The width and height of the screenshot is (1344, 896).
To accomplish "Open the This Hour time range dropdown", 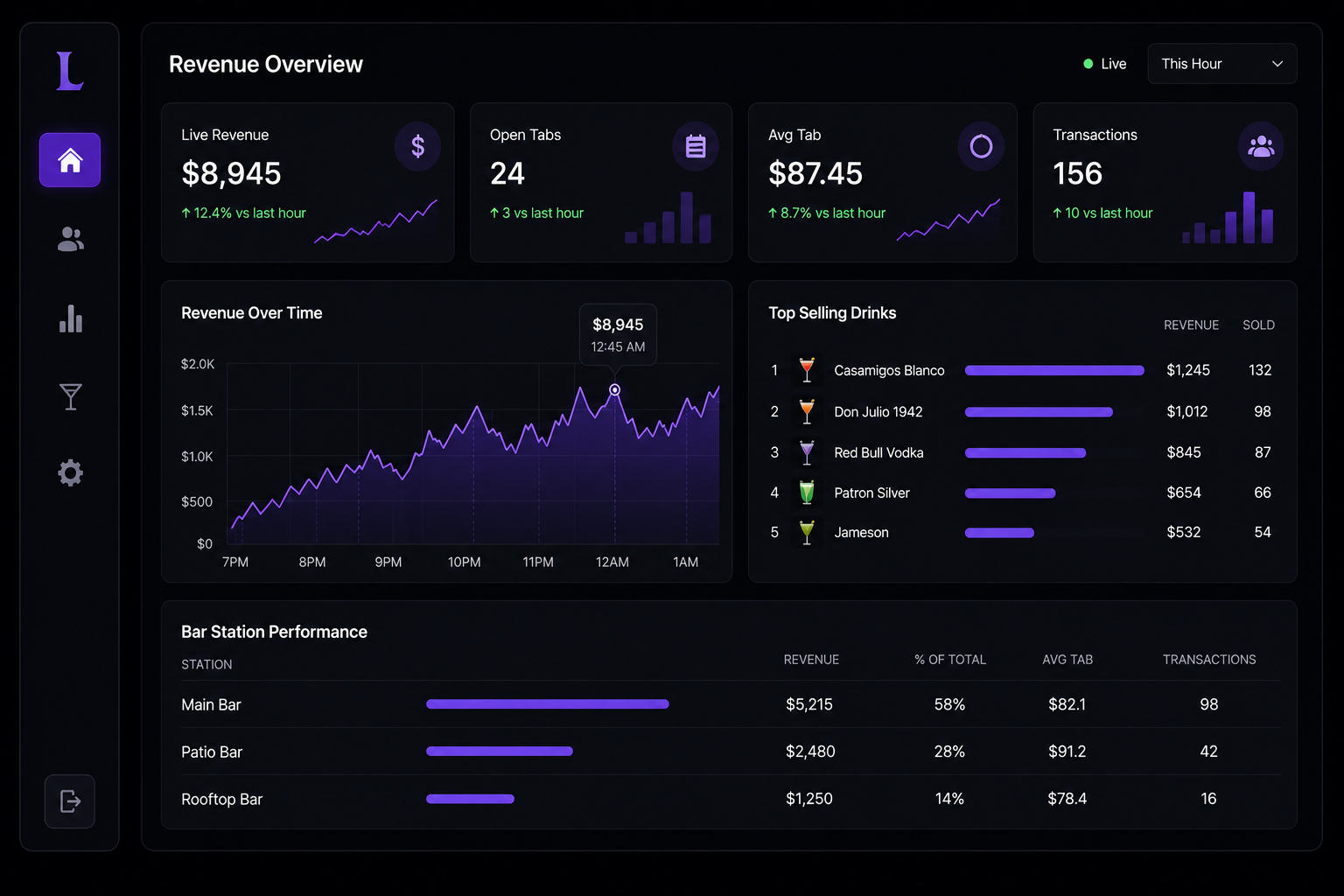I will 1221,64.
